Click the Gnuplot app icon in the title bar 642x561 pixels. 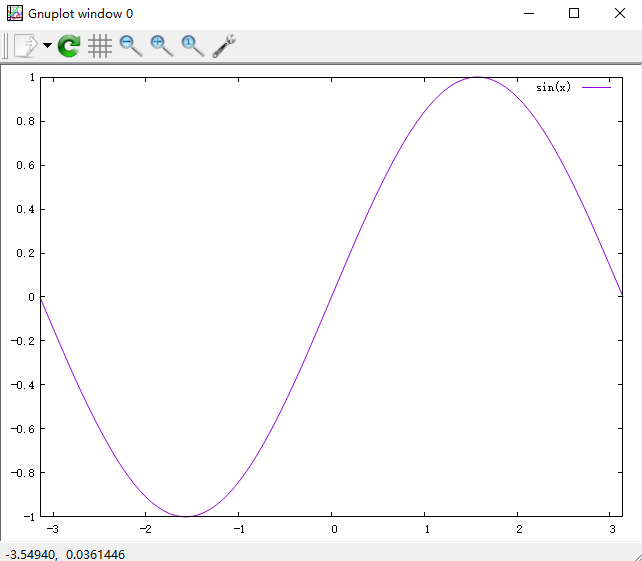[x=15, y=13]
